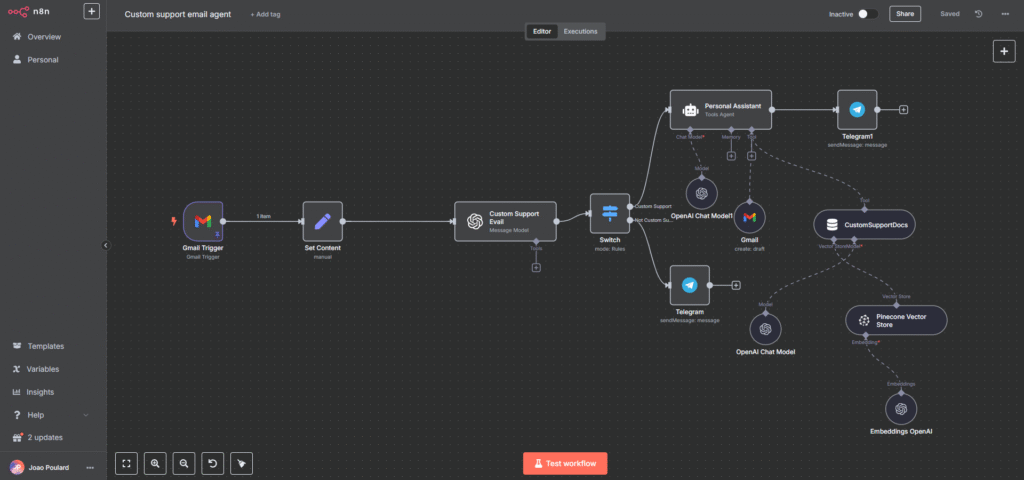
Task: Click the Gmail Trigger node icon
Action: (x=203, y=221)
